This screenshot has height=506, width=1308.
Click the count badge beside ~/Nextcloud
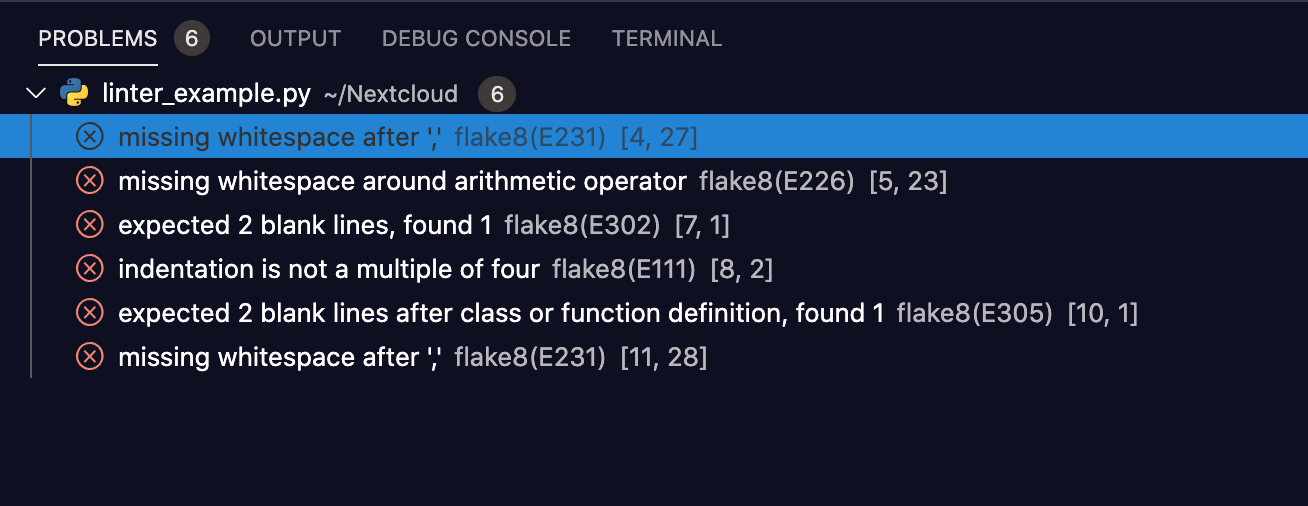[x=497, y=94]
